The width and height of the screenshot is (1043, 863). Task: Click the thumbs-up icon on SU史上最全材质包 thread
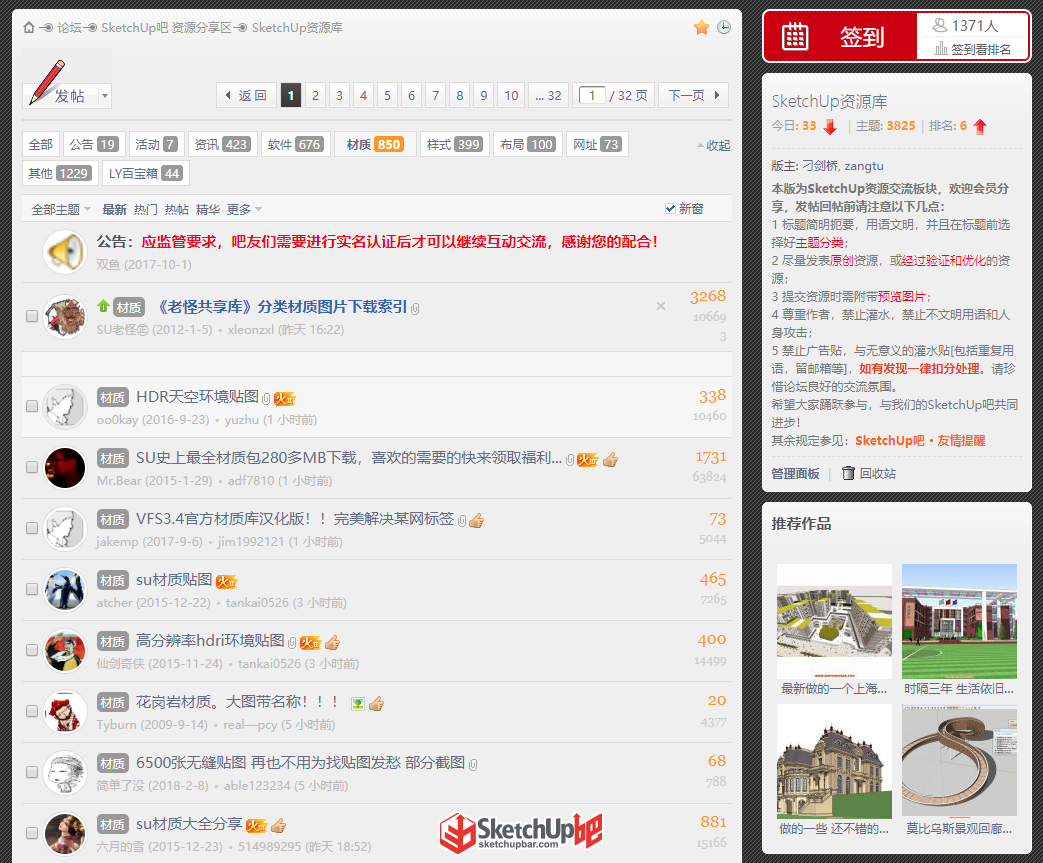611,459
